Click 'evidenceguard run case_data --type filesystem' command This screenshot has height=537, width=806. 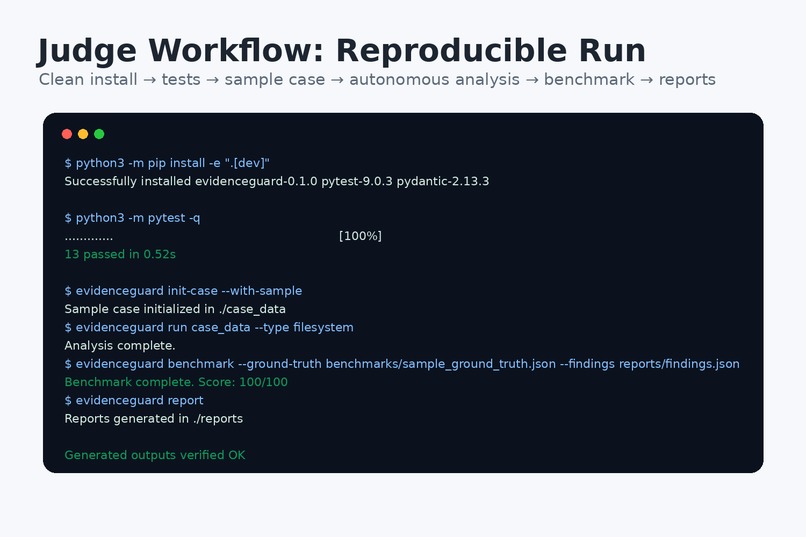click(x=209, y=327)
